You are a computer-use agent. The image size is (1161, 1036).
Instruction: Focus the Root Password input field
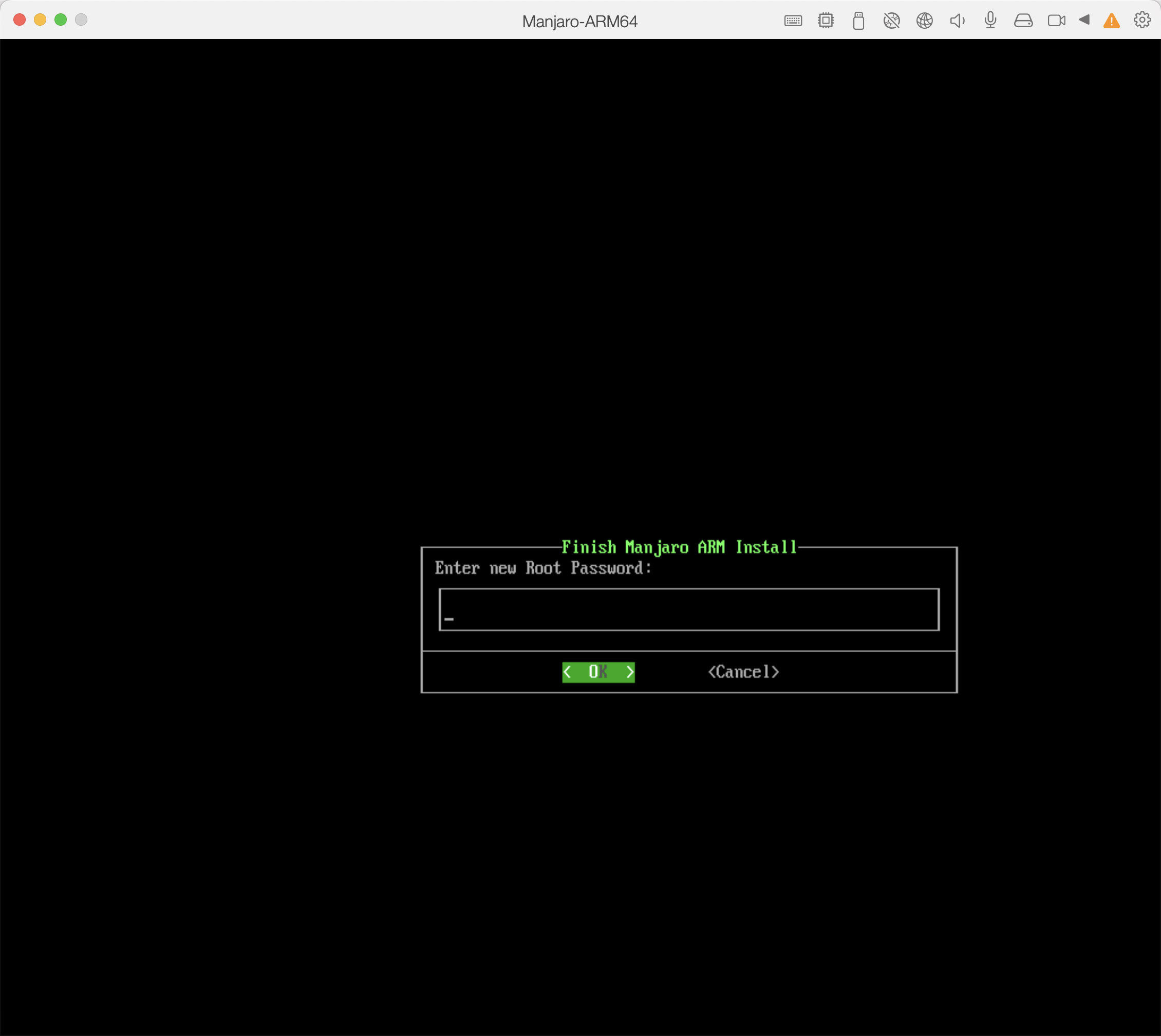pyautogui.click(x=688, y=609)
